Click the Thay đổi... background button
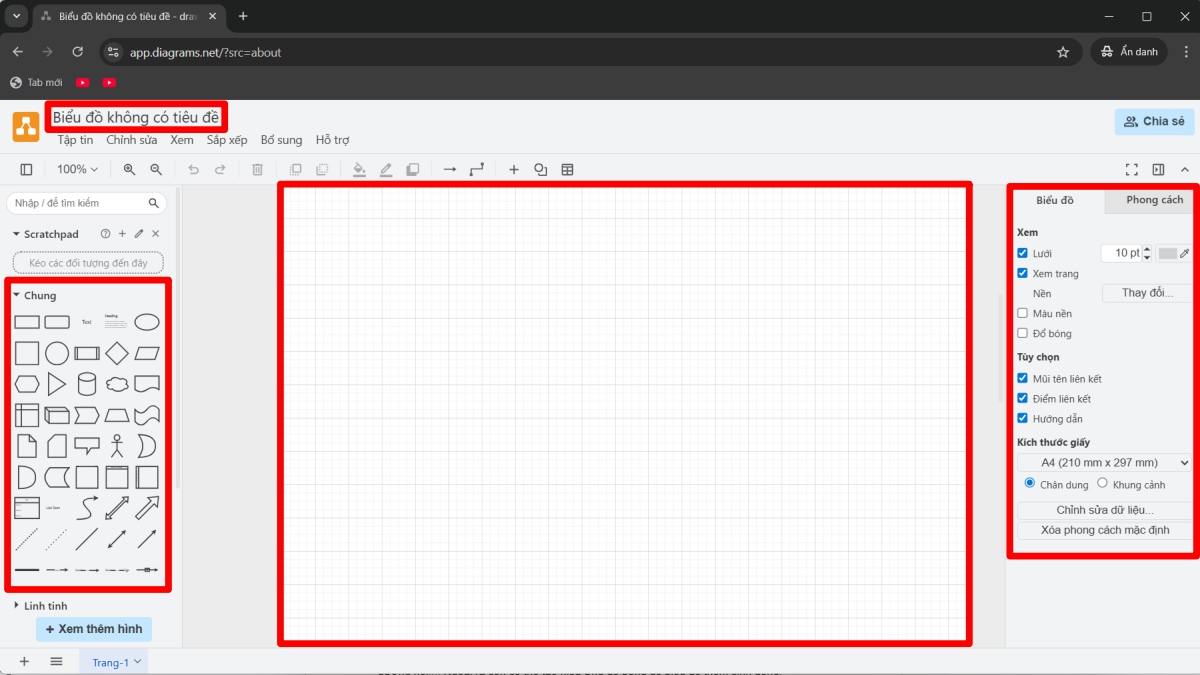This screenshot has width=1200, height=675. click(1148, 293)
